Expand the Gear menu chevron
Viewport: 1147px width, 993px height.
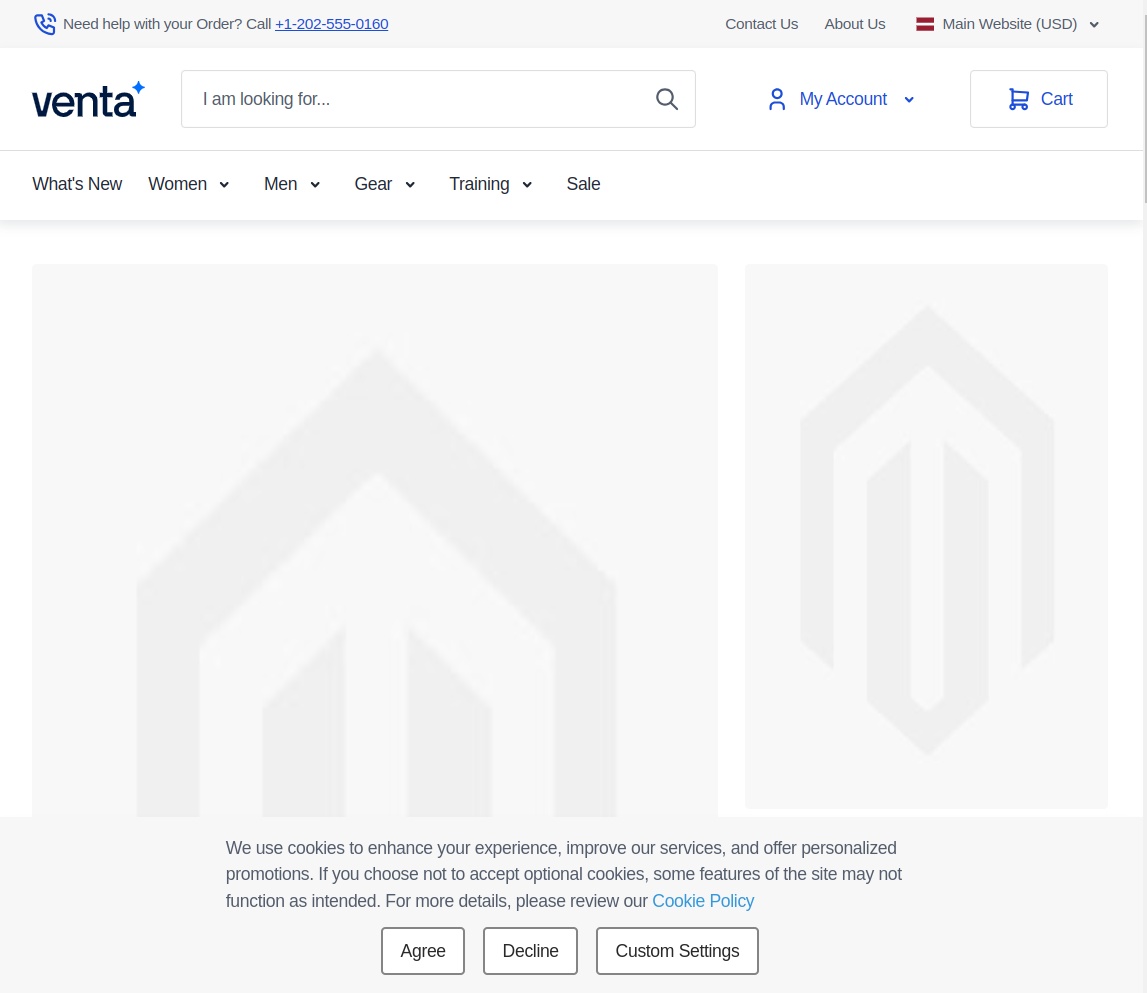coord(410,185)
